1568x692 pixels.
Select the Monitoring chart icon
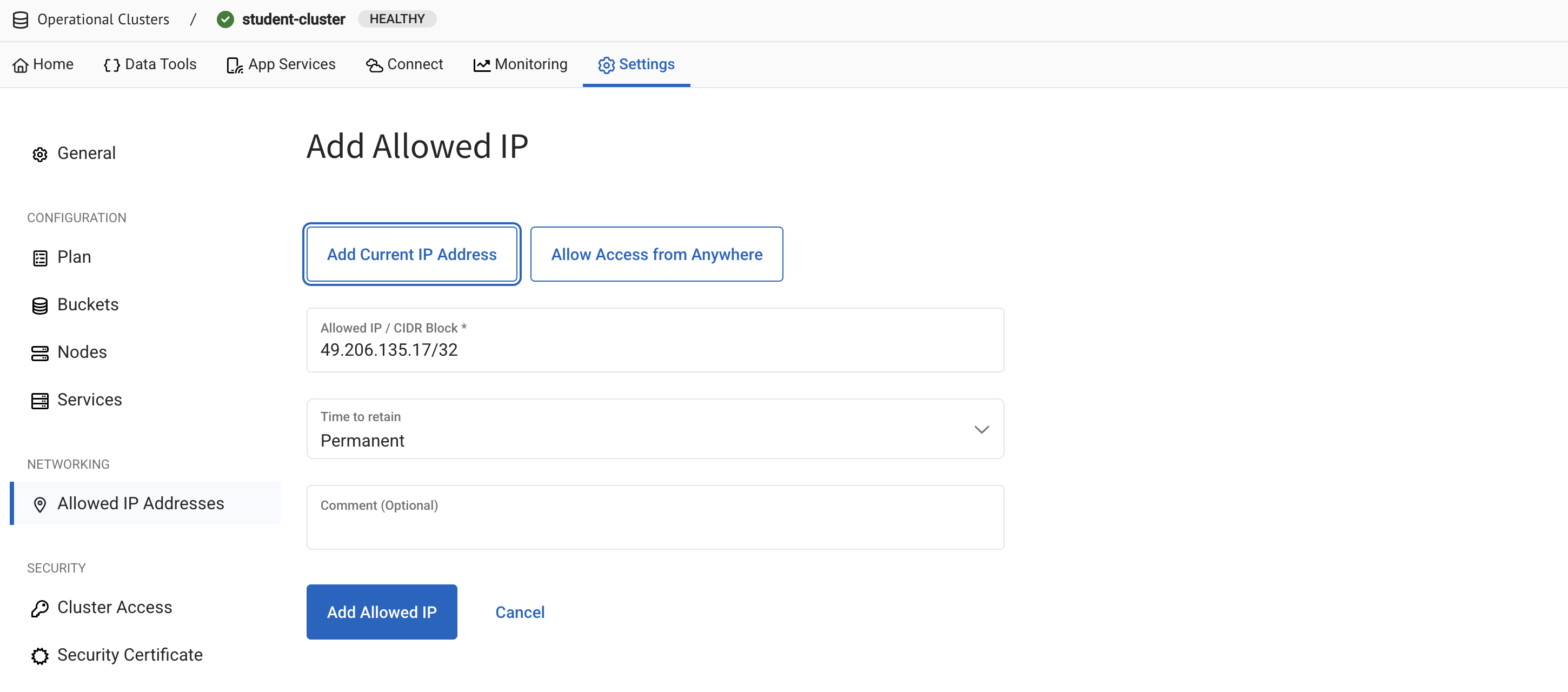coord(481,64)
